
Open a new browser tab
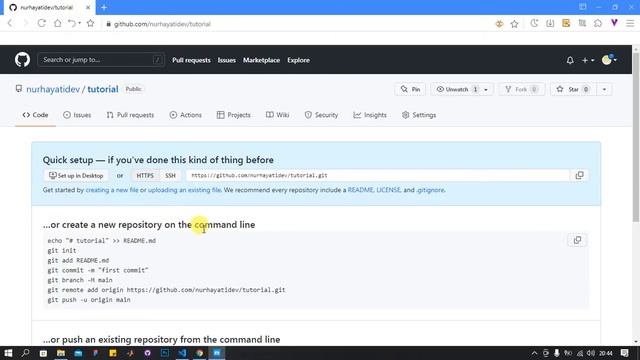[104, 7]
